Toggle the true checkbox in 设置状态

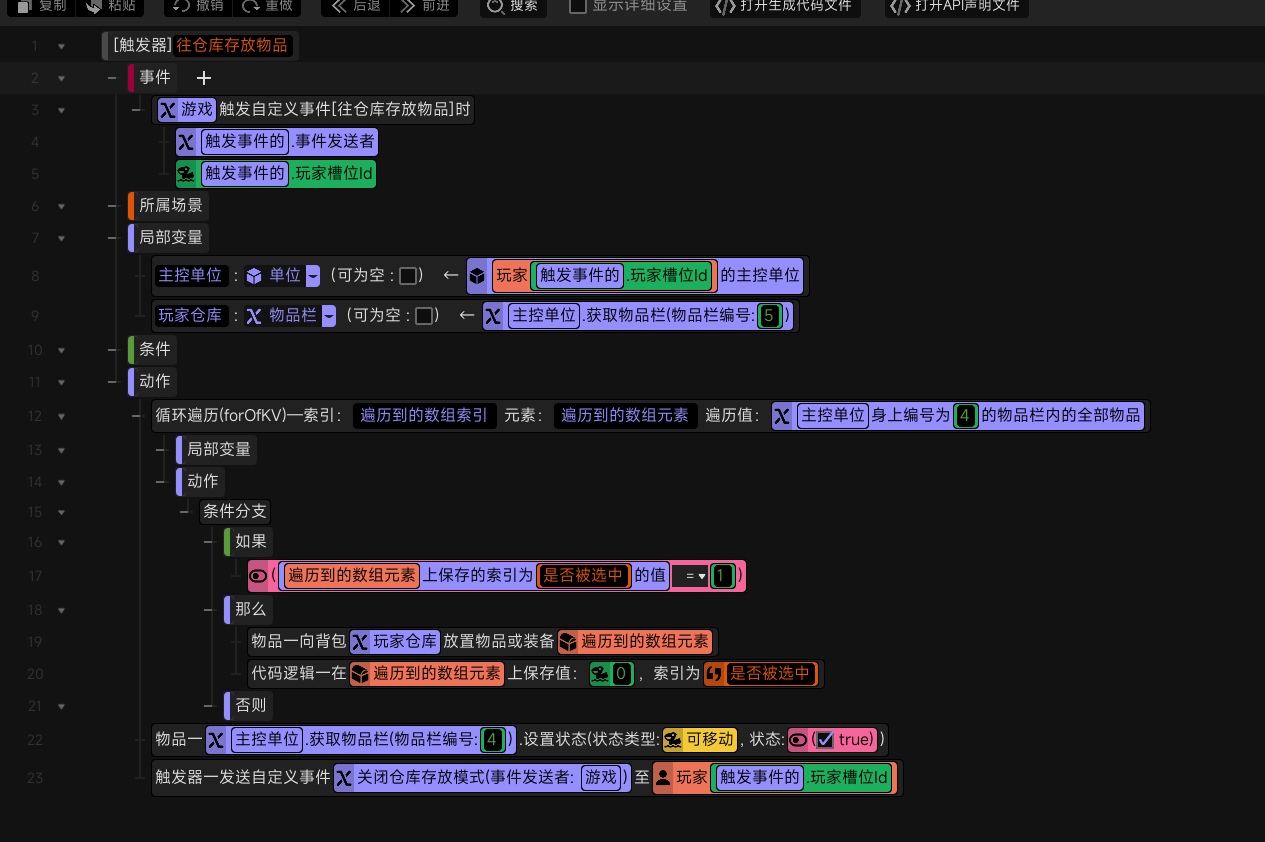(x=825, y=740)
